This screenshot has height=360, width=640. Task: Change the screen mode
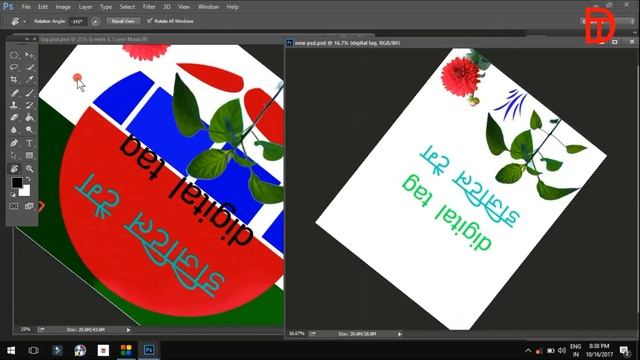tap(29, 206)
